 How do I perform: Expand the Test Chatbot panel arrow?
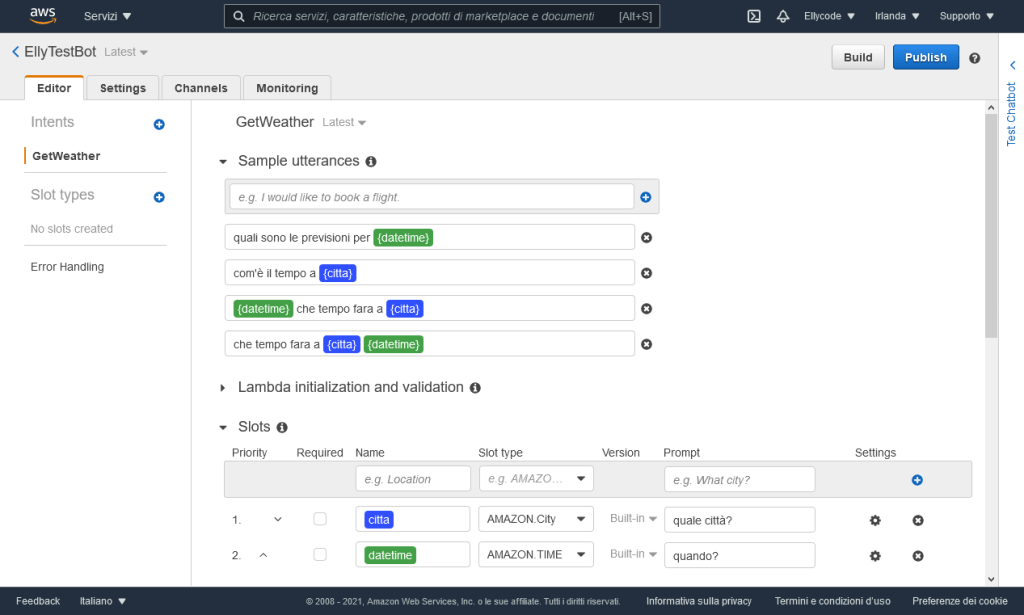pyautogui.click(x=1012, y=65)
